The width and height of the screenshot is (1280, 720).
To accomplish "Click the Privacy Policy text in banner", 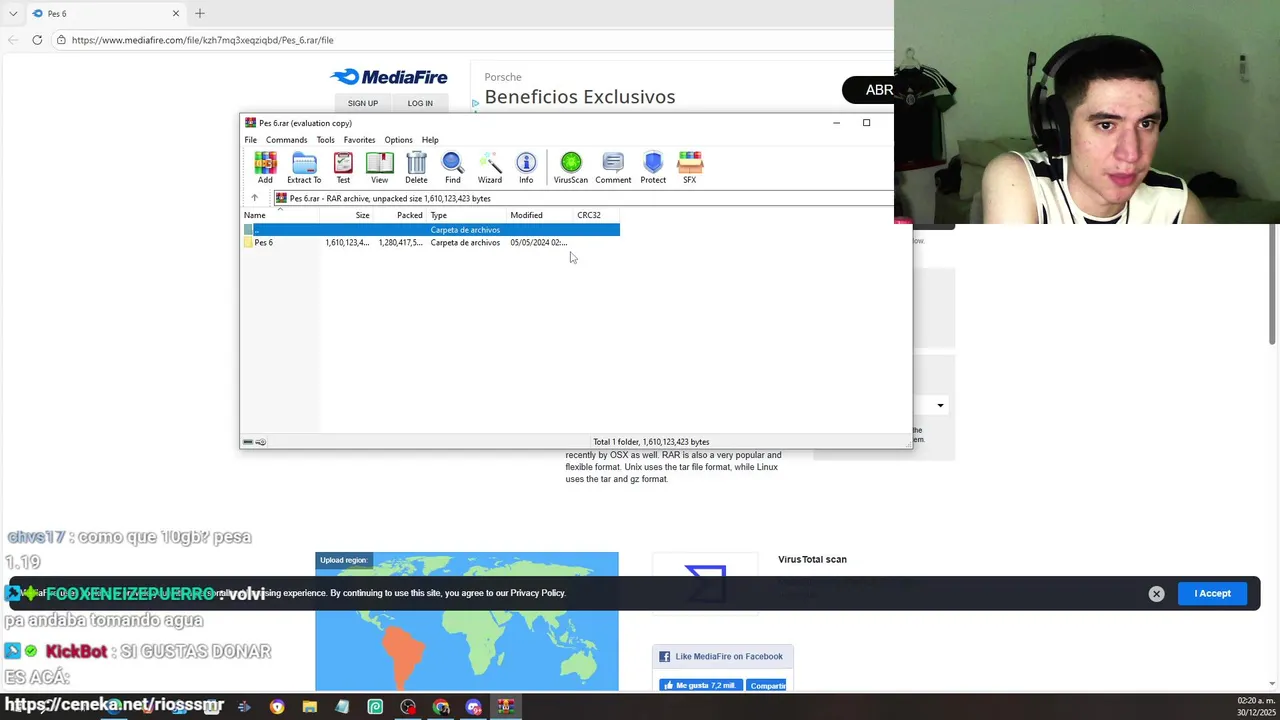I will click(x=538, y=593).
